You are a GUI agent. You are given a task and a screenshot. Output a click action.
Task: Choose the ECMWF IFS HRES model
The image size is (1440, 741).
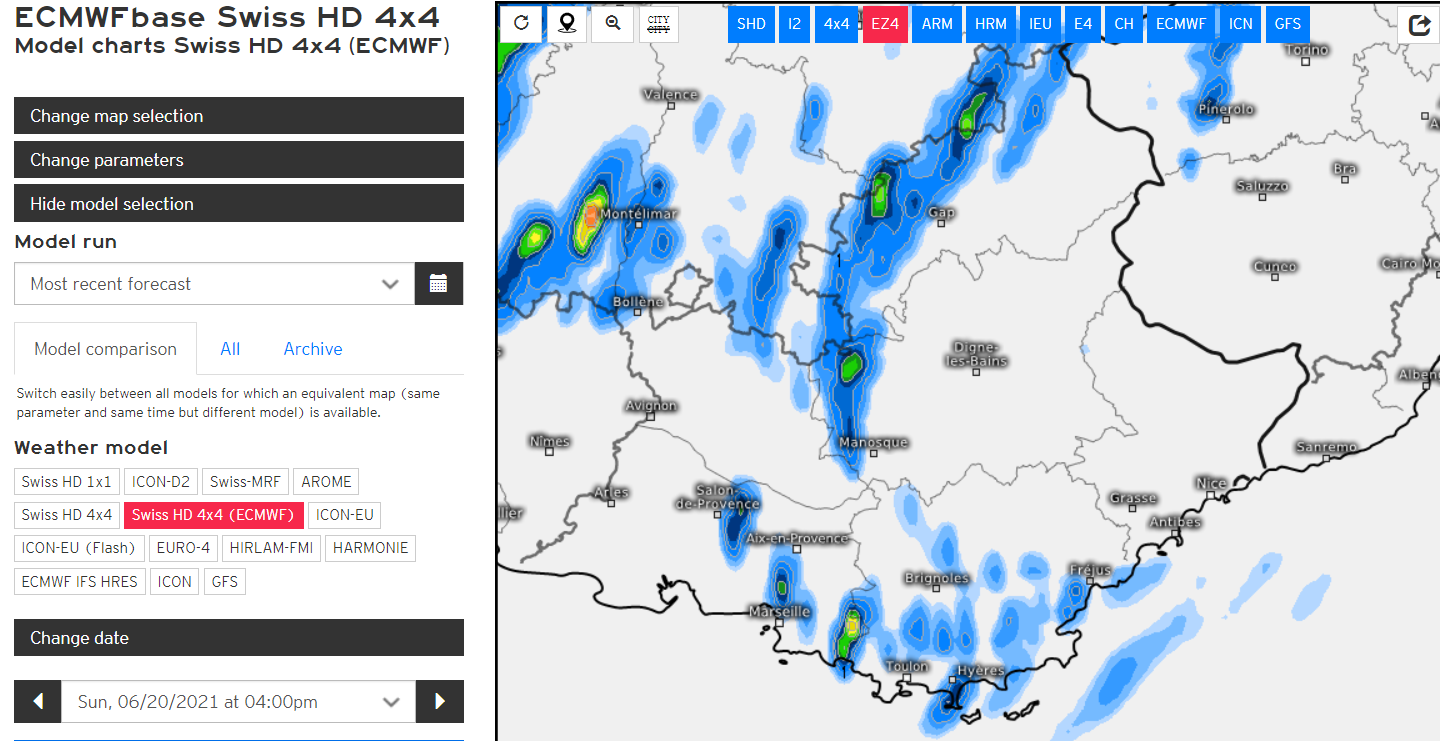click(x=80, y=581)
